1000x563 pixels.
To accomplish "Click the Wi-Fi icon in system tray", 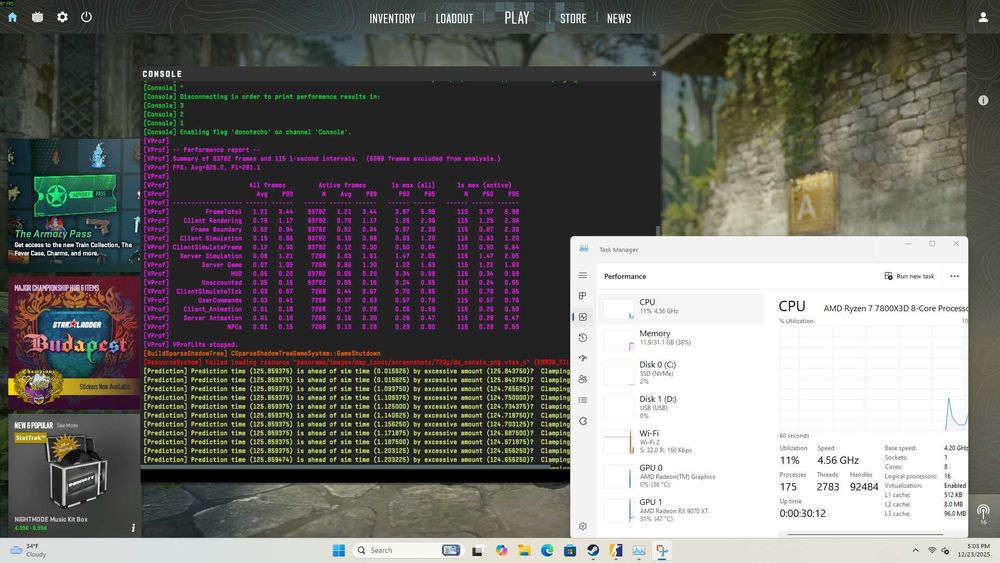I will pos(932,550).
